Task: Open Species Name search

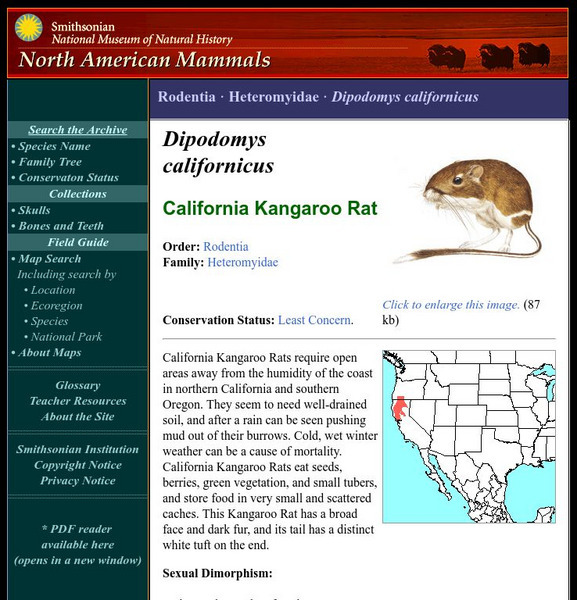Action: click(54, 146)
